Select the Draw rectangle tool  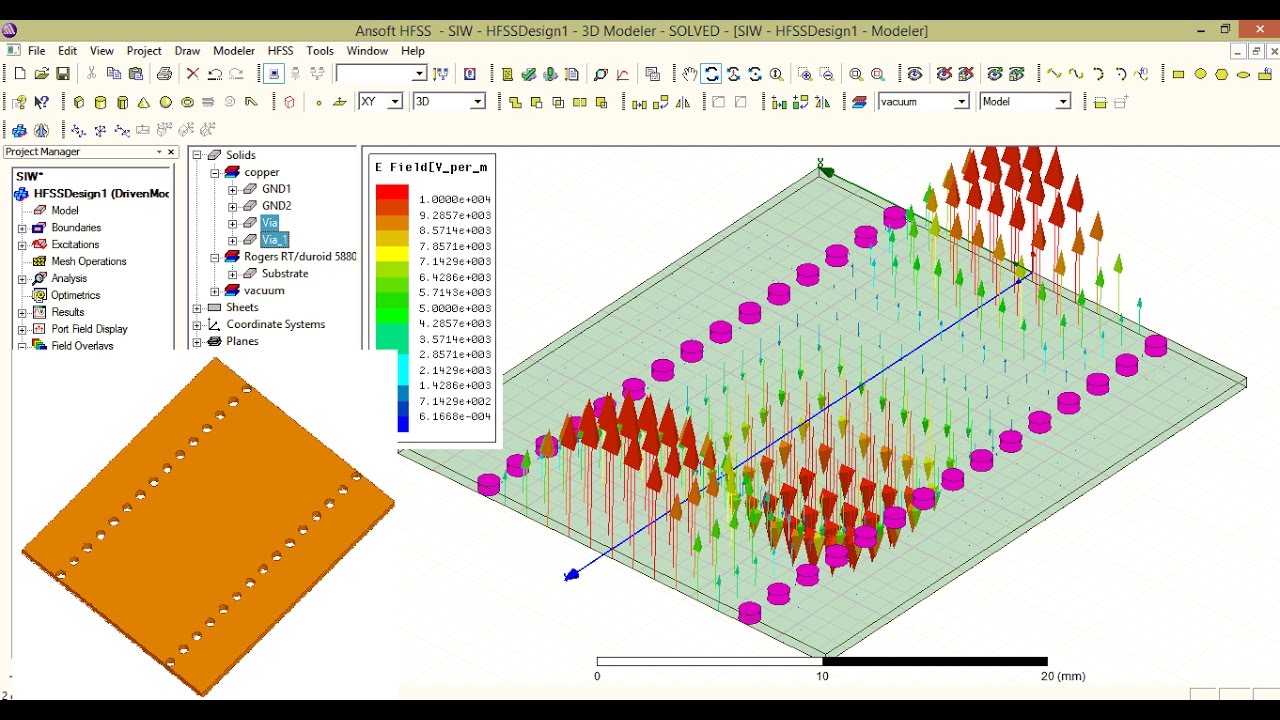(1179, 74)
